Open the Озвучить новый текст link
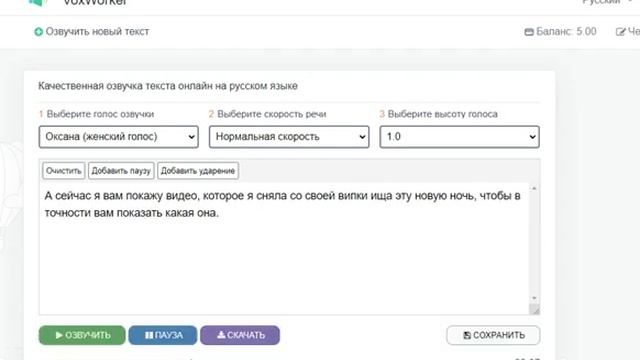The image size is (640, 360). coord(97,31)
